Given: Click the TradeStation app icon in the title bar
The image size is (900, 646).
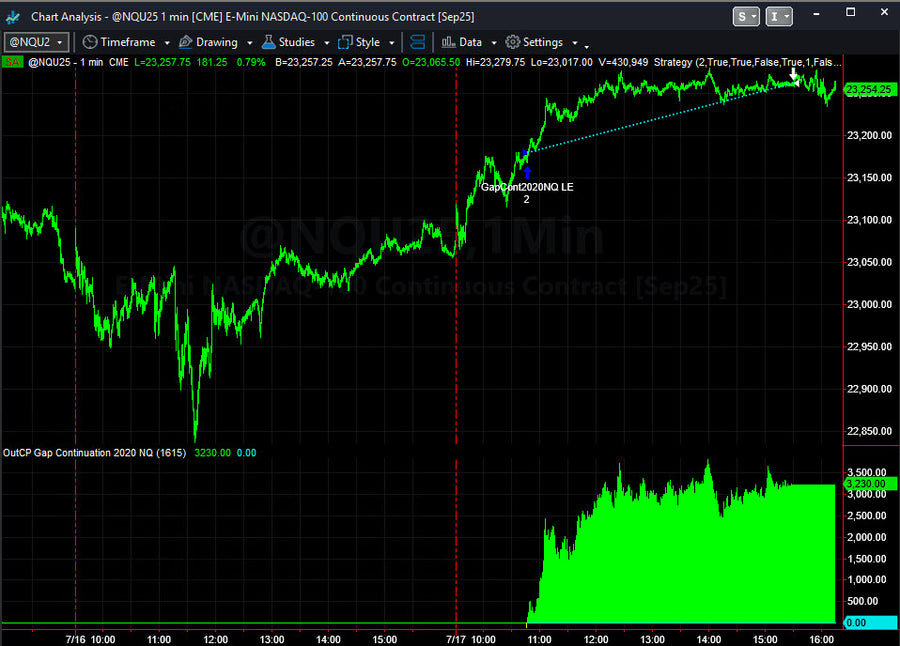Looking at the screenshot, I should [x=13, y=17].
